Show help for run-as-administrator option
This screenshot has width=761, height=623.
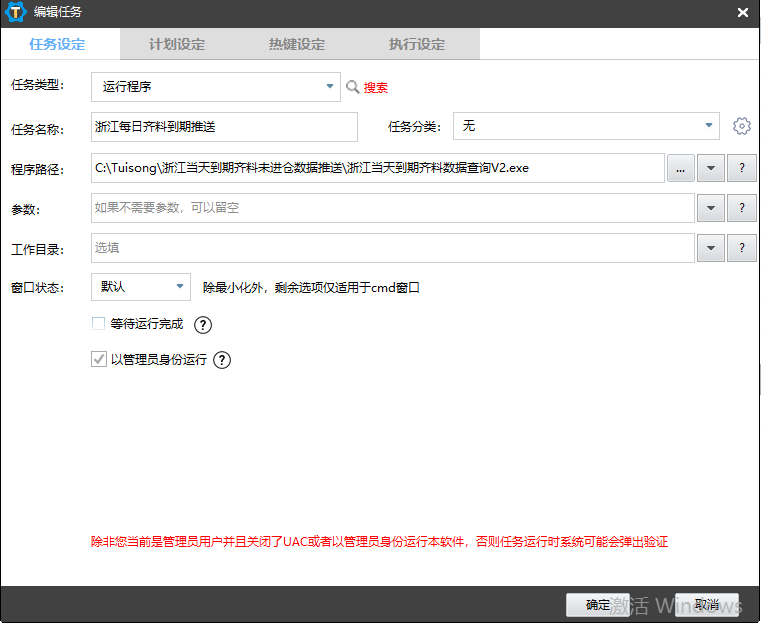click(222, 360)
